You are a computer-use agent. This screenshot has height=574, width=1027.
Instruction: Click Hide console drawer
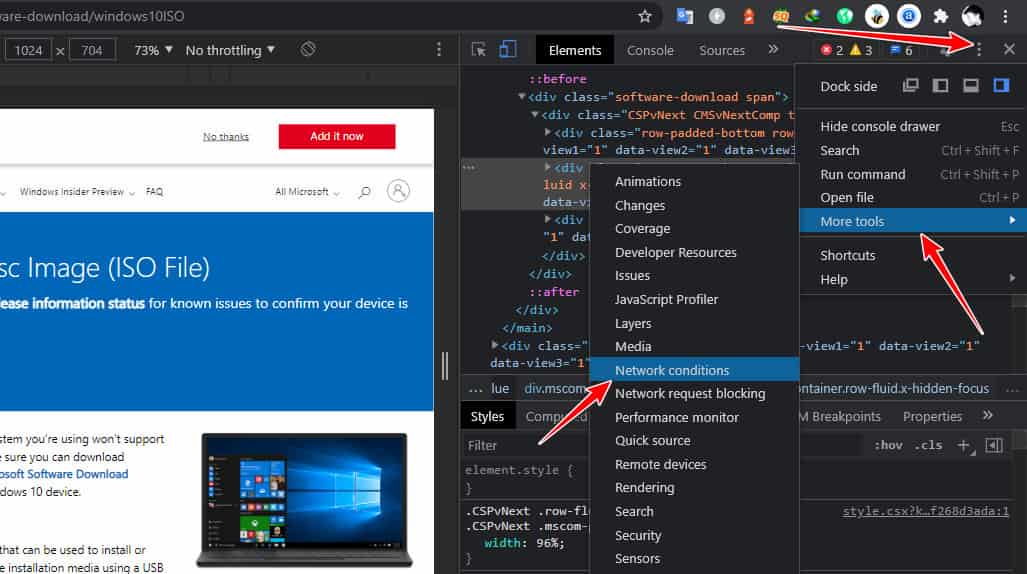pos(912,126)
